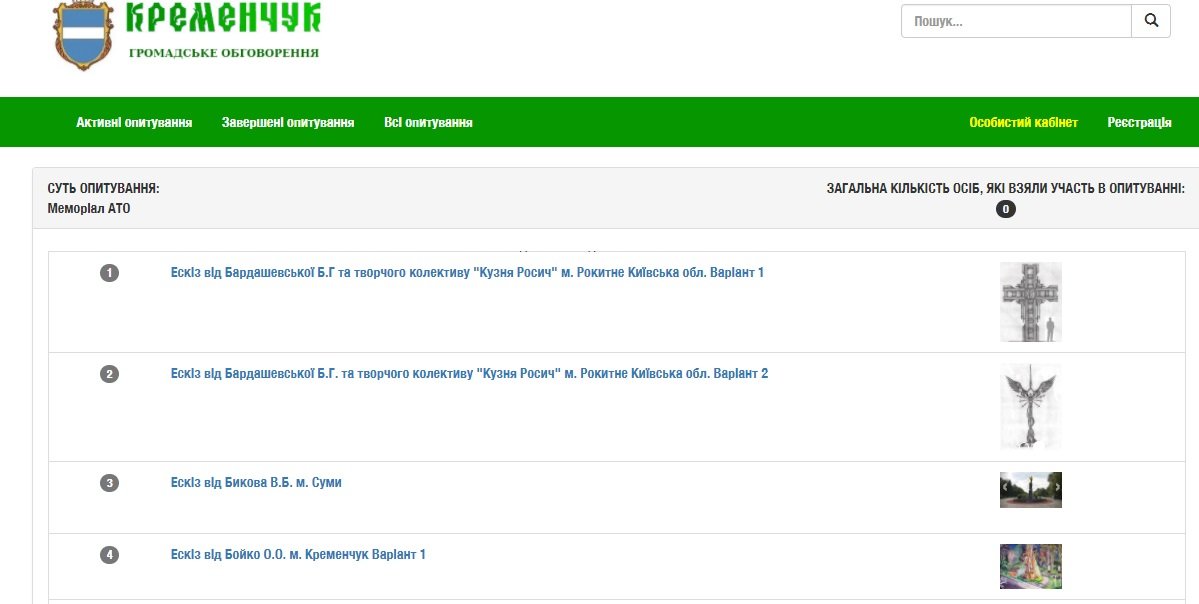Open the angel statue sketch thumbnail
1199x604 pixels.
(x=1030, y=407)
